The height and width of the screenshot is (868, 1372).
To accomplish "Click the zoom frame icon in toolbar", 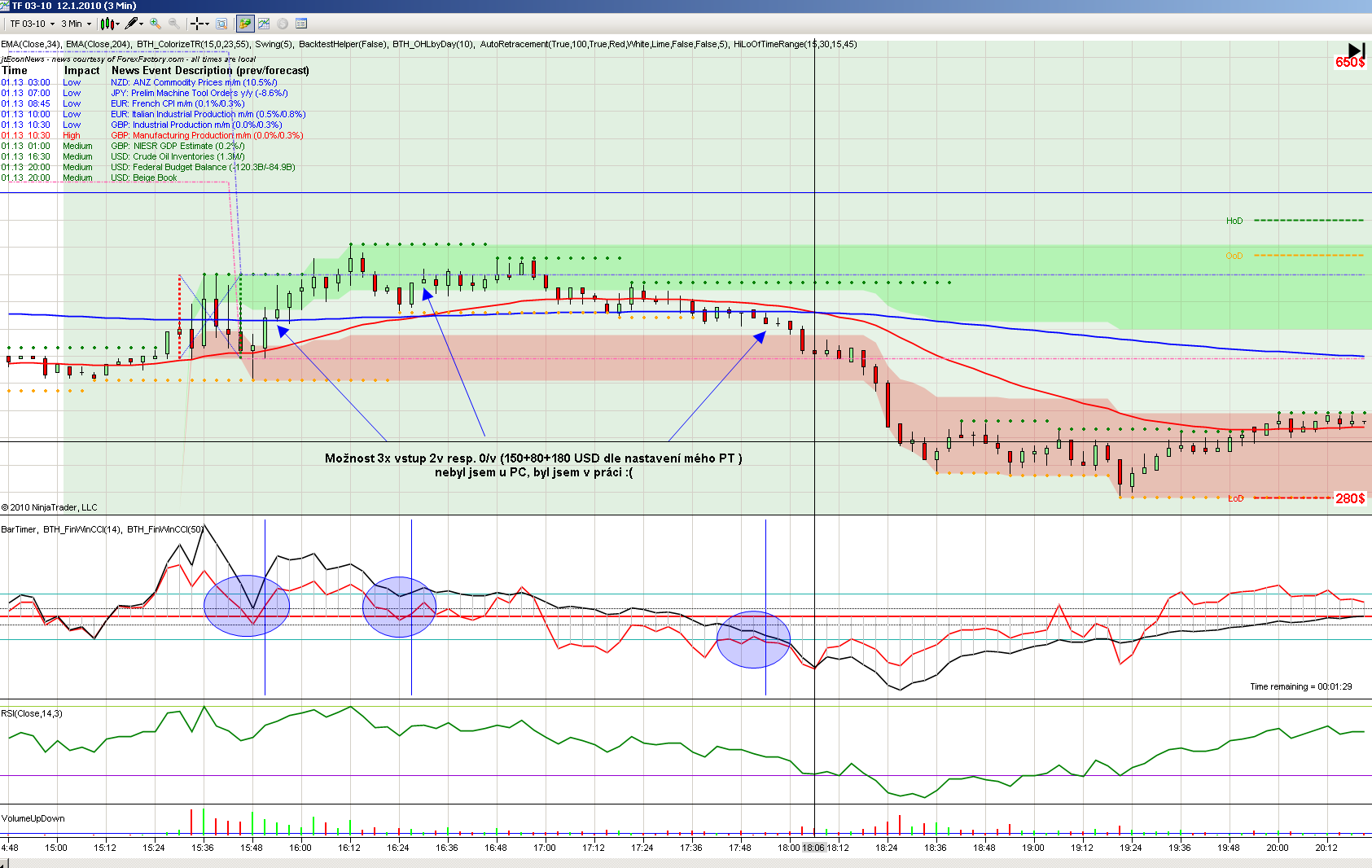I will [x=221, y=24].
